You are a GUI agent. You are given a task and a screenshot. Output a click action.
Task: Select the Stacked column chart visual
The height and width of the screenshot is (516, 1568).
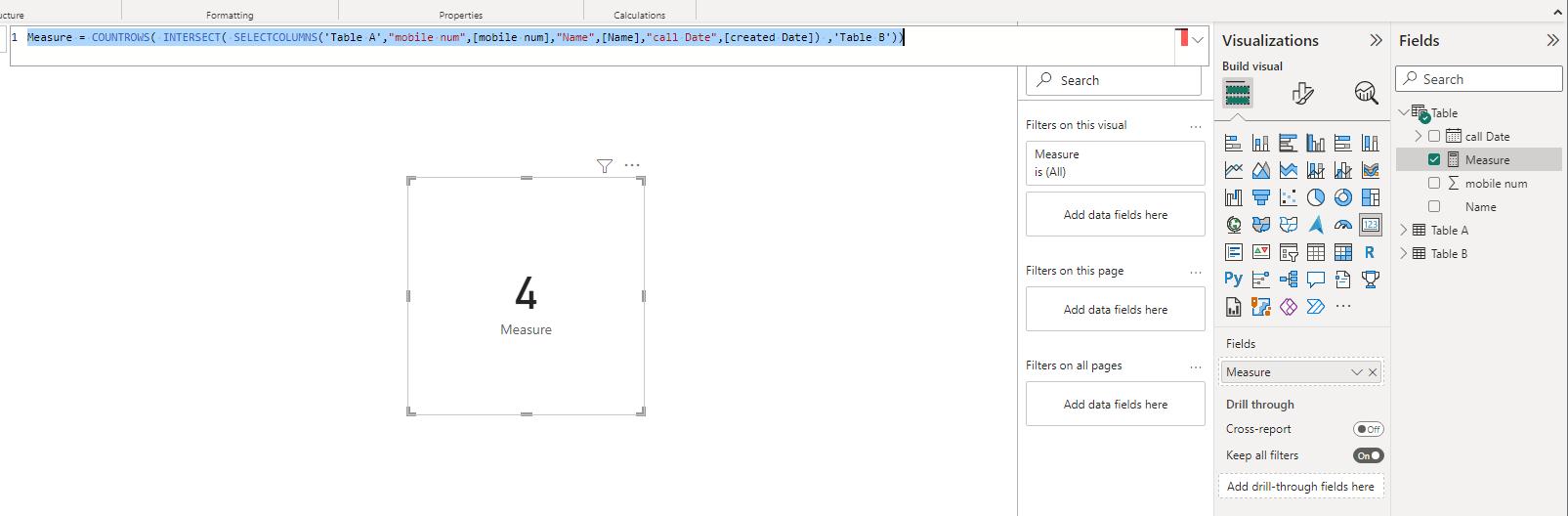pyautogui.click(x=1261, y=143)
